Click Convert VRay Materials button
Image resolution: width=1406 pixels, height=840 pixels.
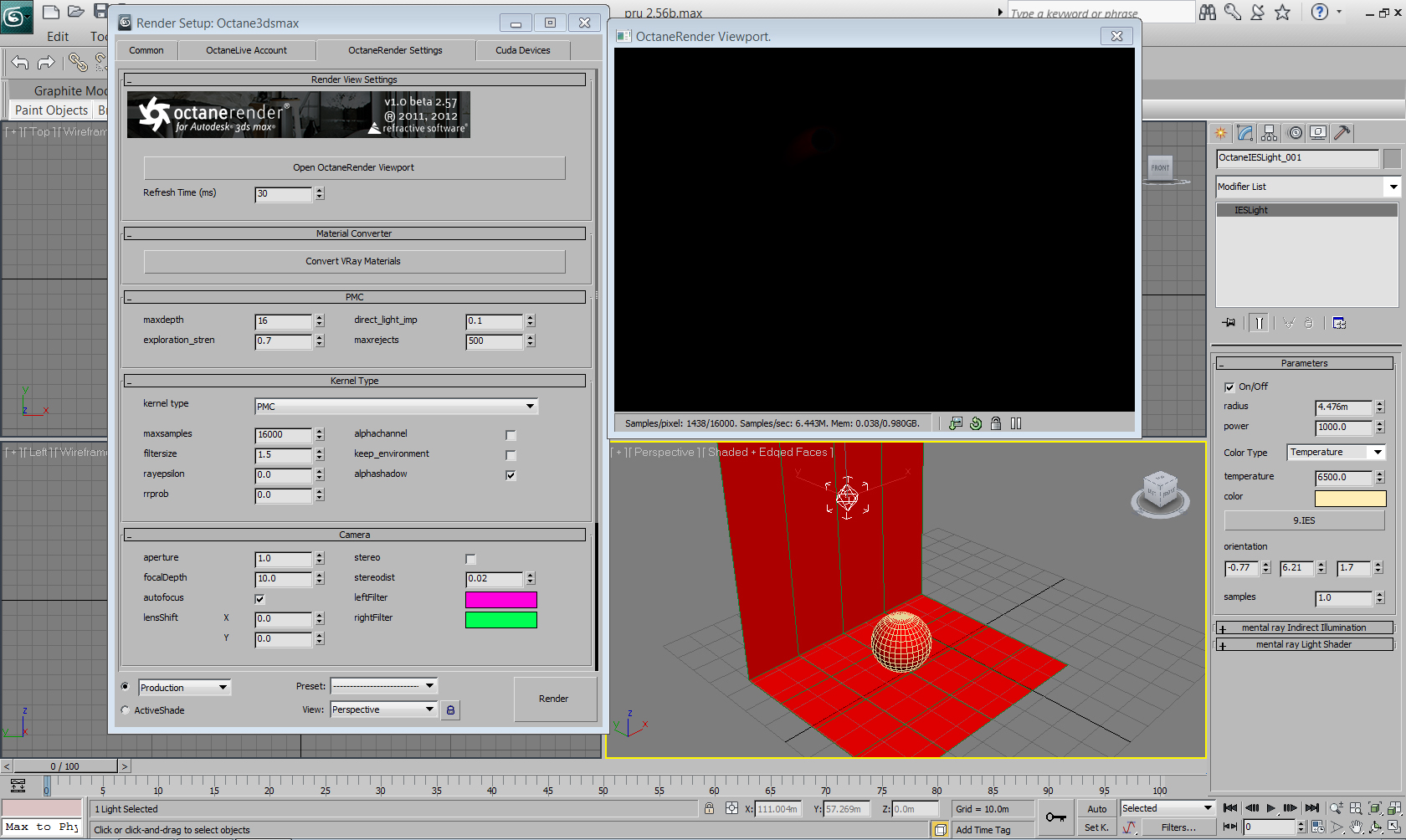click(x=354, y=261)
